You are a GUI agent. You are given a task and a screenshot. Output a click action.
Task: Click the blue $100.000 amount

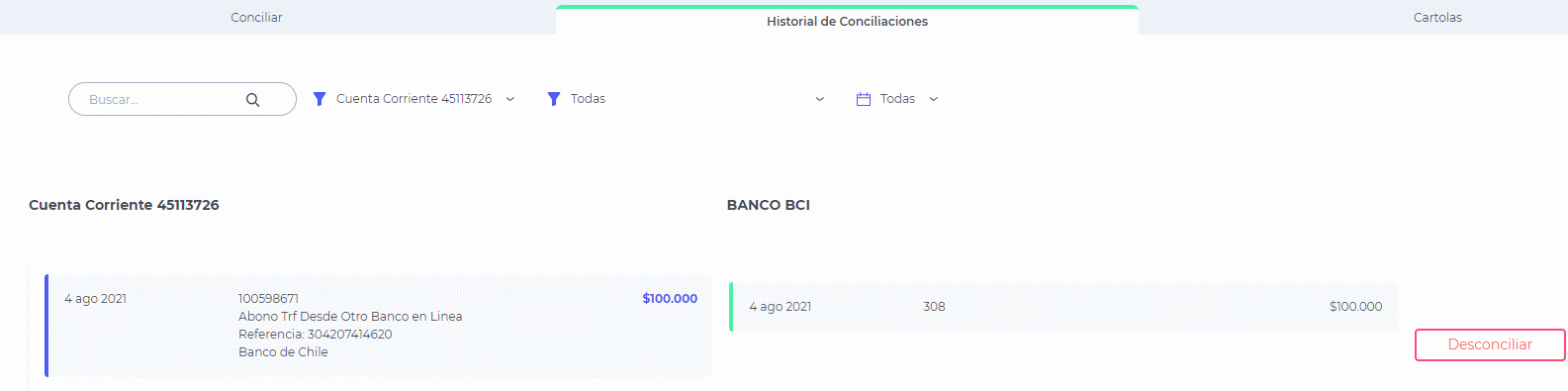point(670,299)
